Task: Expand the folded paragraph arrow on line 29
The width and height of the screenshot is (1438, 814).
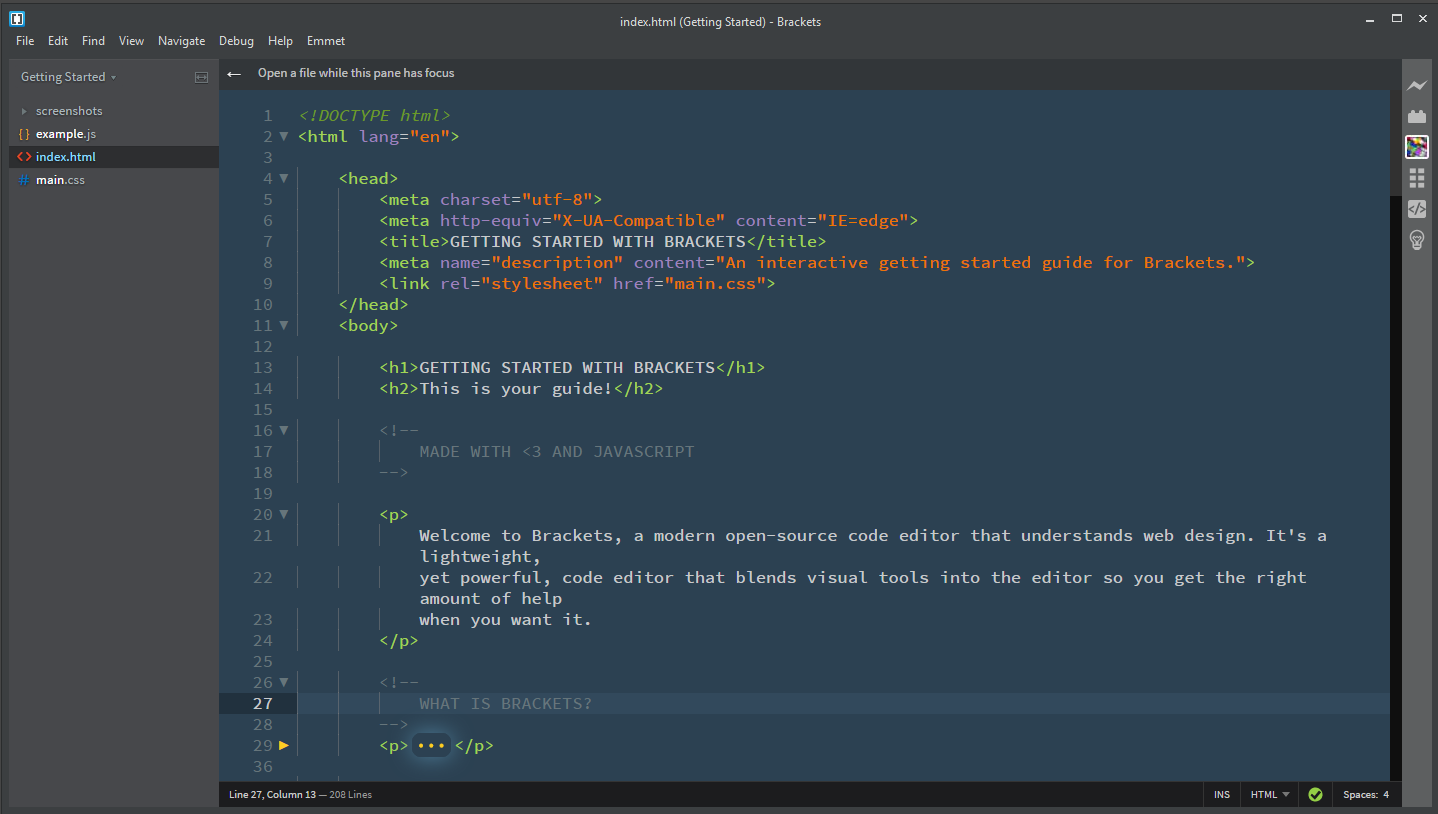Action: tap(284, 746)
